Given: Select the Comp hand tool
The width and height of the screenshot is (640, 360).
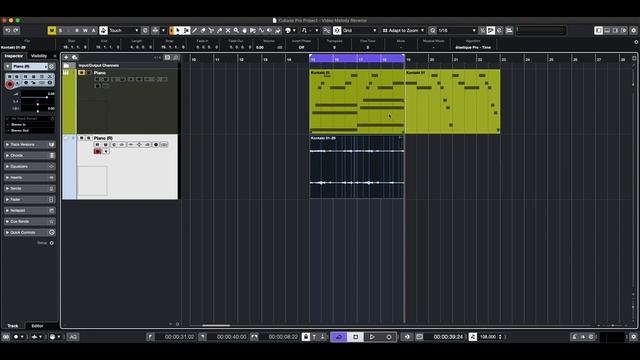Looking at the screenshot, I should click(x=244, y=31).
